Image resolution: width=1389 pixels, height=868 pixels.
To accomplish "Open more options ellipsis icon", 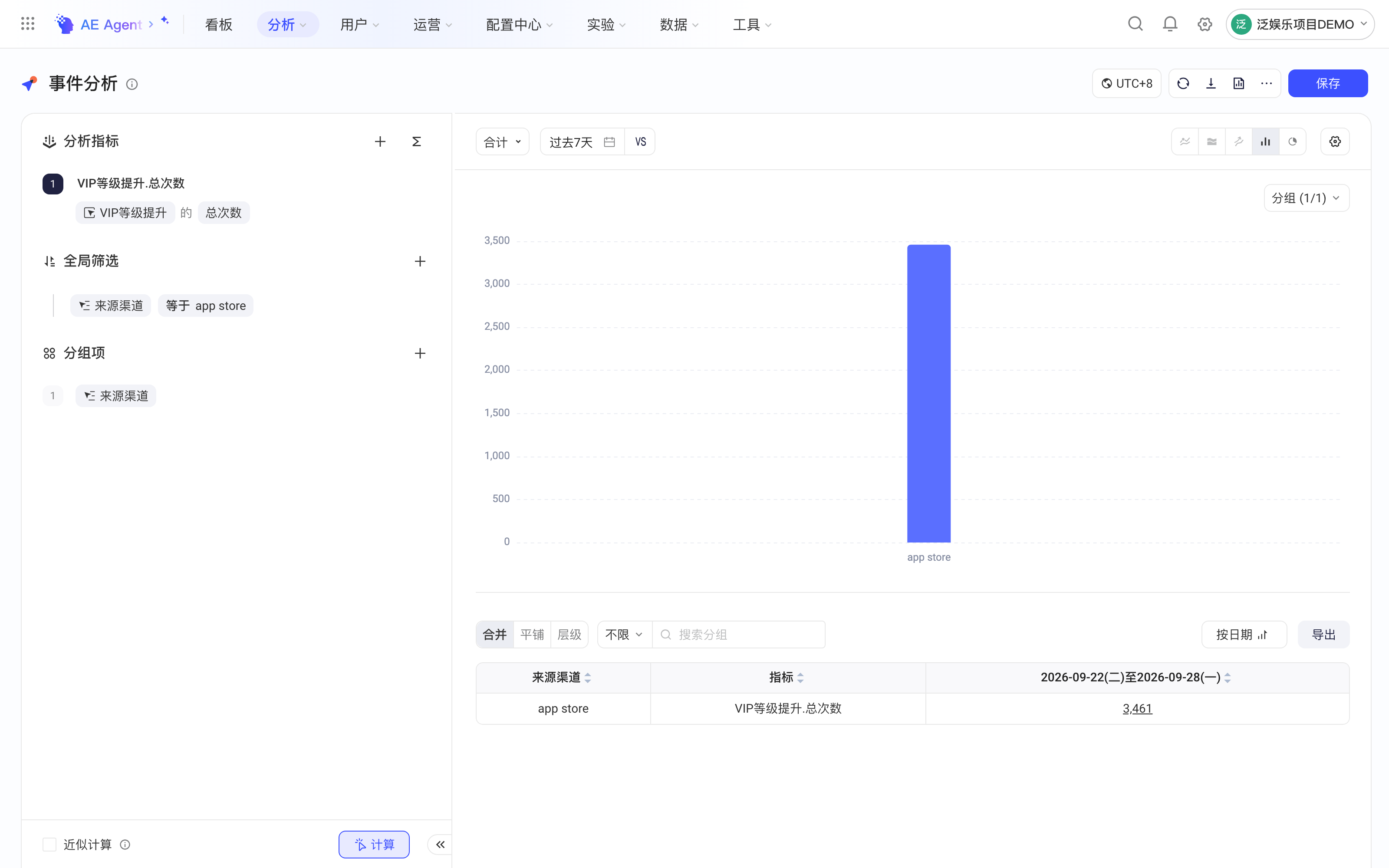I will [x=1266, y=84].
